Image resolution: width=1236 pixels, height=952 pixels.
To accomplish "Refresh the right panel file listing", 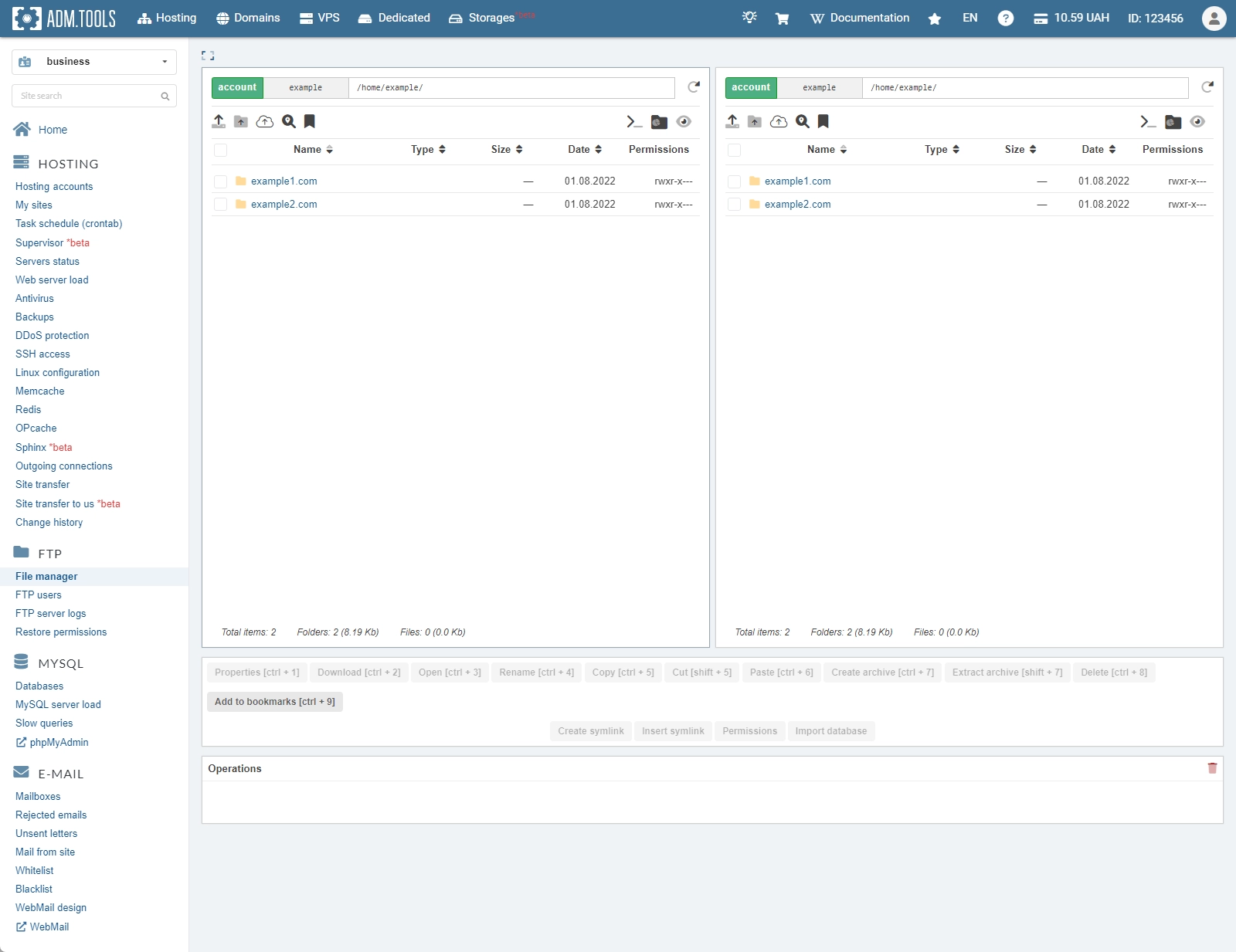I will click(1207, 87).
